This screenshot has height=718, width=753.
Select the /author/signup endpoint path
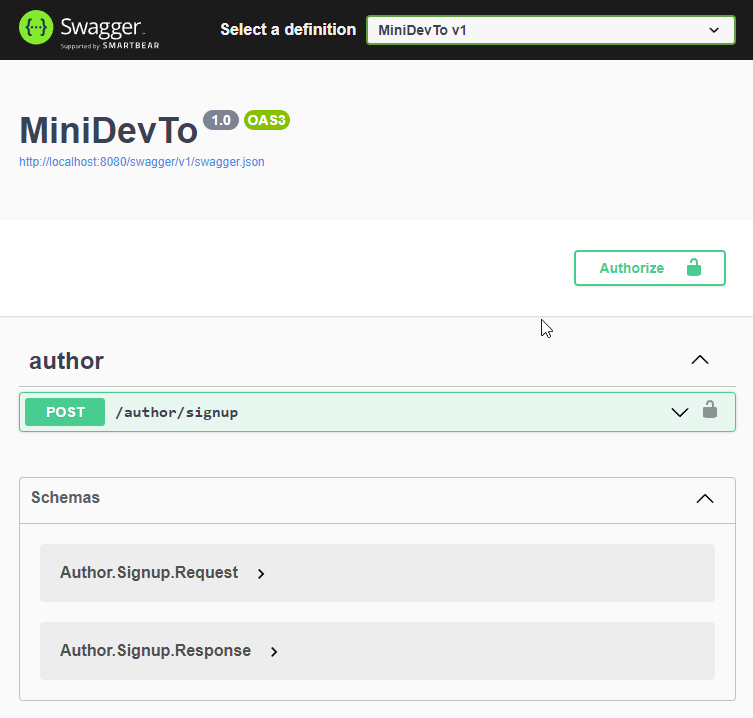[x=176, y=413]
